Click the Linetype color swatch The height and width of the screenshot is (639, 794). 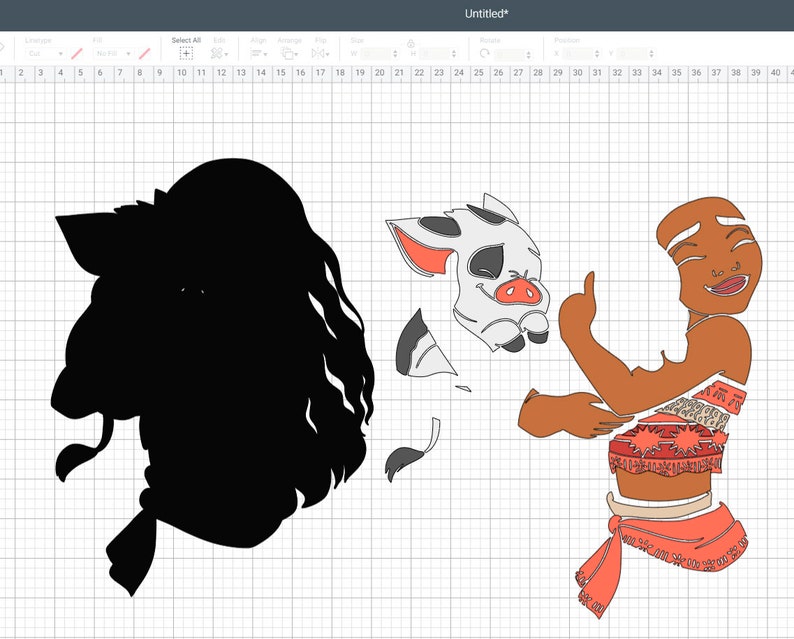[x=77, y=53]
